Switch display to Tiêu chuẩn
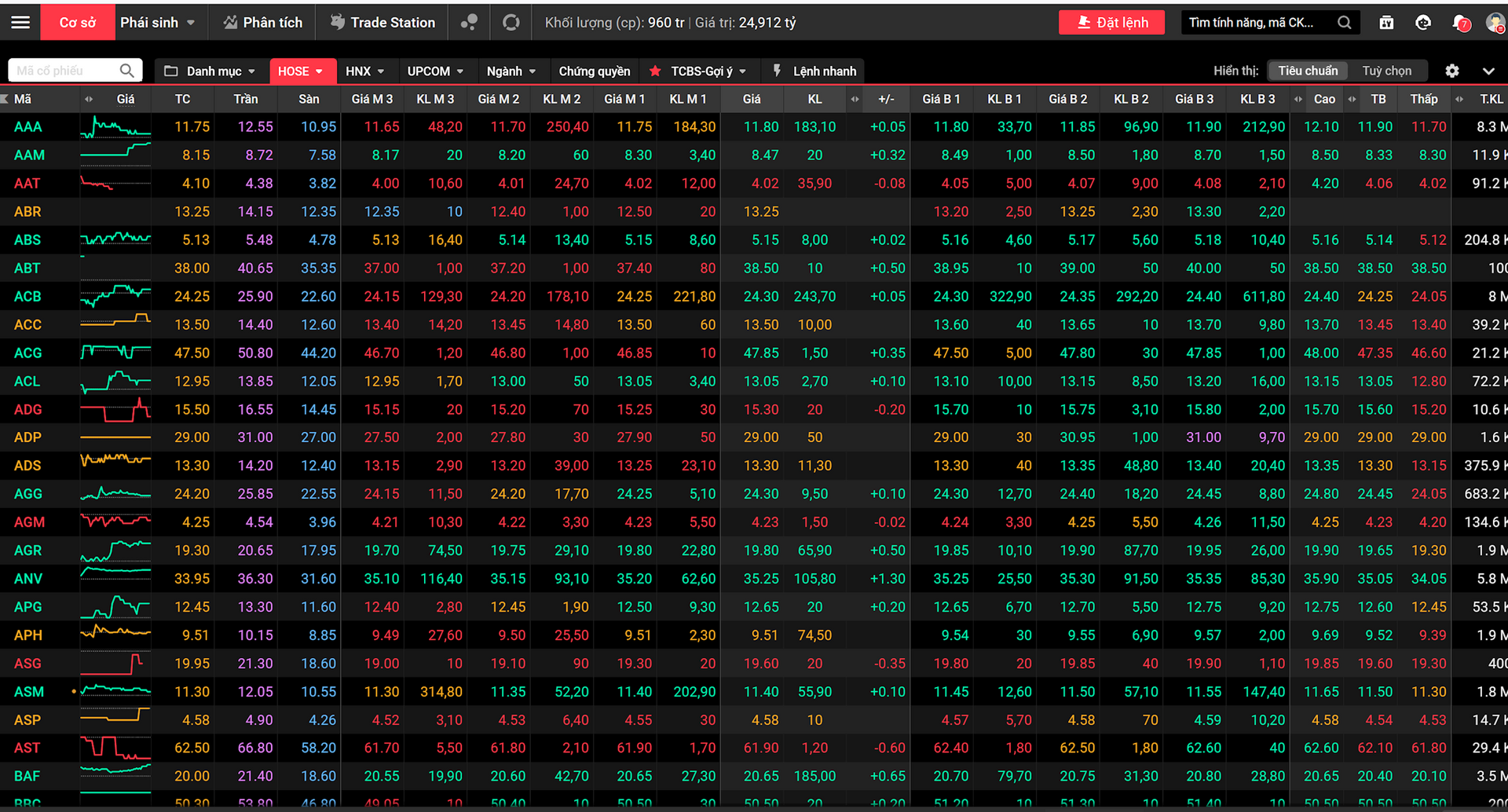The image size is (1508, 812). [1308, 71]
